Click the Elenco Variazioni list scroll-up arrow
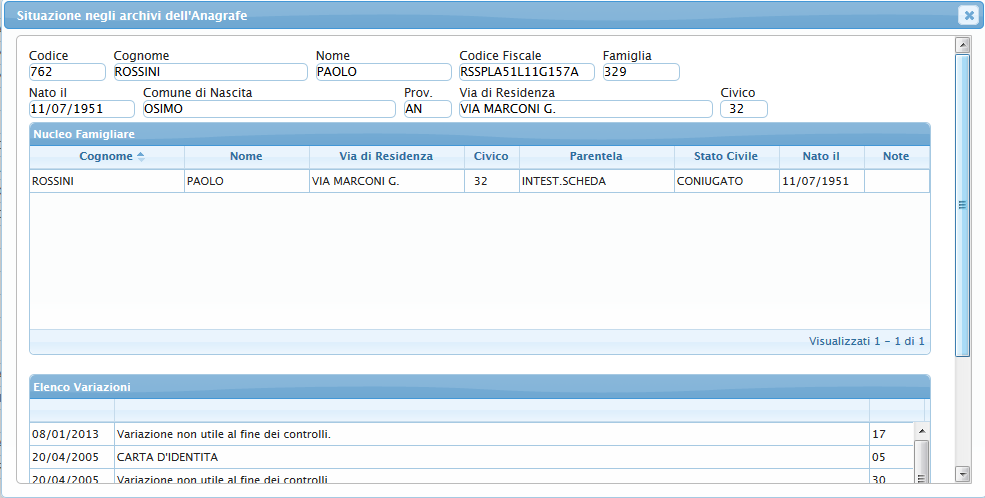 pyautogui.click(x=922, y=430)
